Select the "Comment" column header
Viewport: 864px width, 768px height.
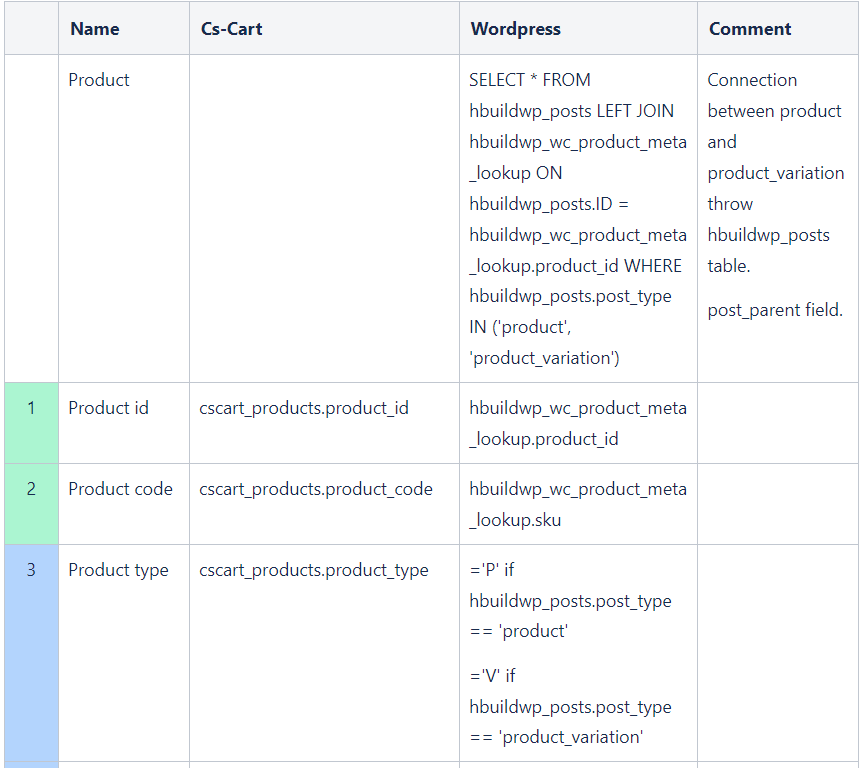tap(750, 29)
